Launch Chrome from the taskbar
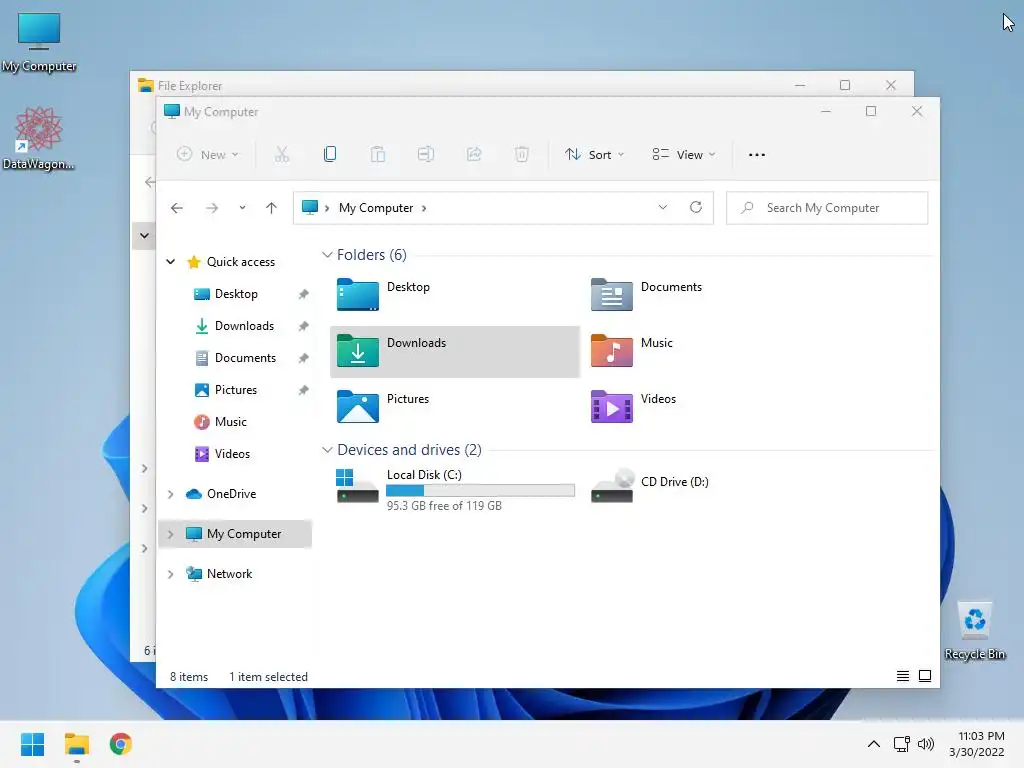Screen dimensions: 1024x768 tap(121, 744)
